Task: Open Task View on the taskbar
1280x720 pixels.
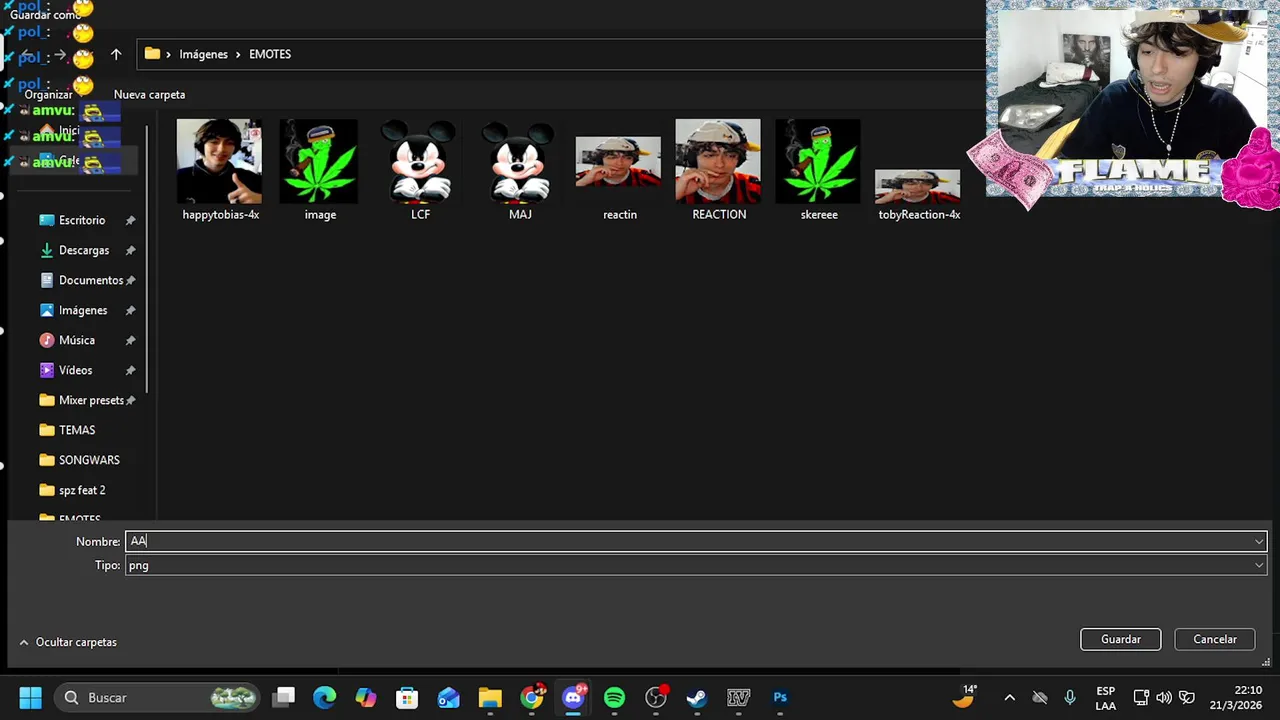Action: click(x=285, y=697)
